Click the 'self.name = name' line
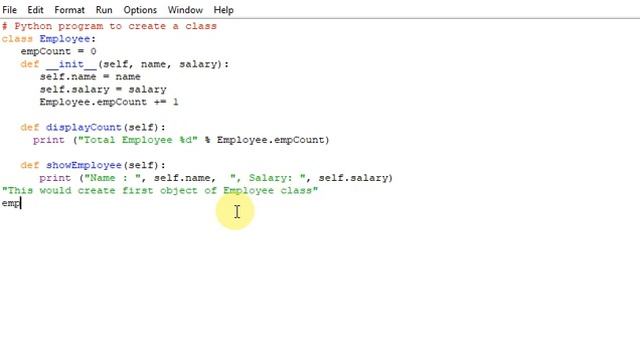Viewport: 640px width, 360px height. [x=90, y=77]
